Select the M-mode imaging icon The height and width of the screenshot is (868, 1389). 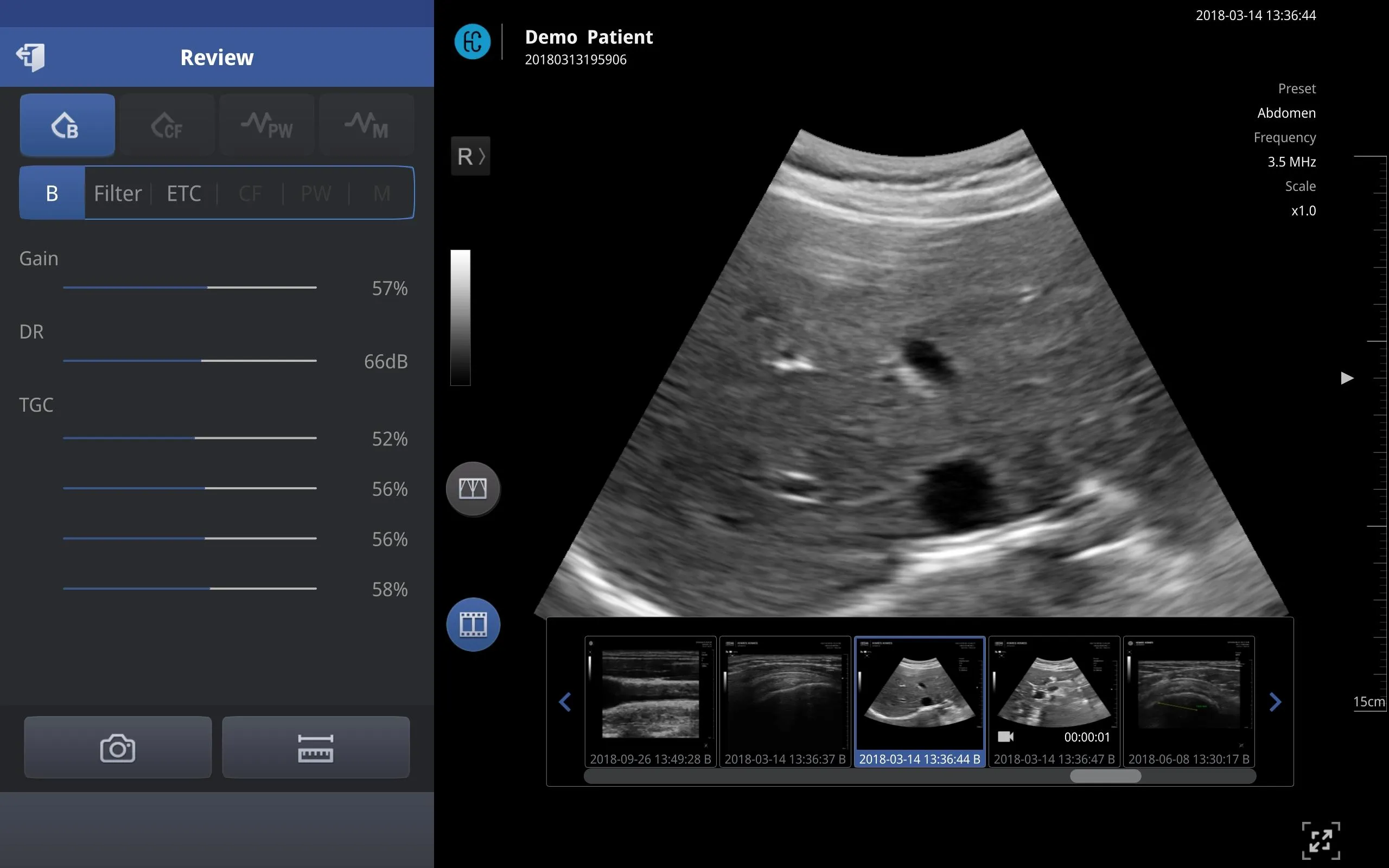pos(366,125)
